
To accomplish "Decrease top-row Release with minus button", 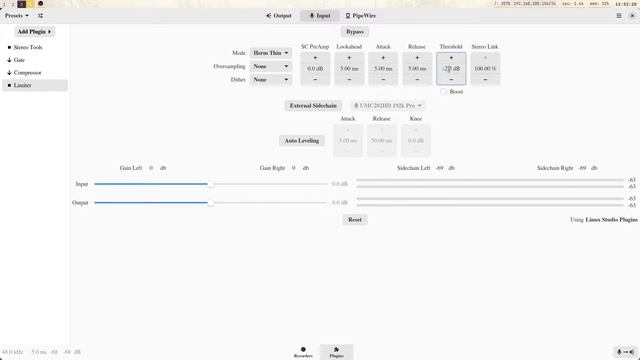I will [417, 80].
